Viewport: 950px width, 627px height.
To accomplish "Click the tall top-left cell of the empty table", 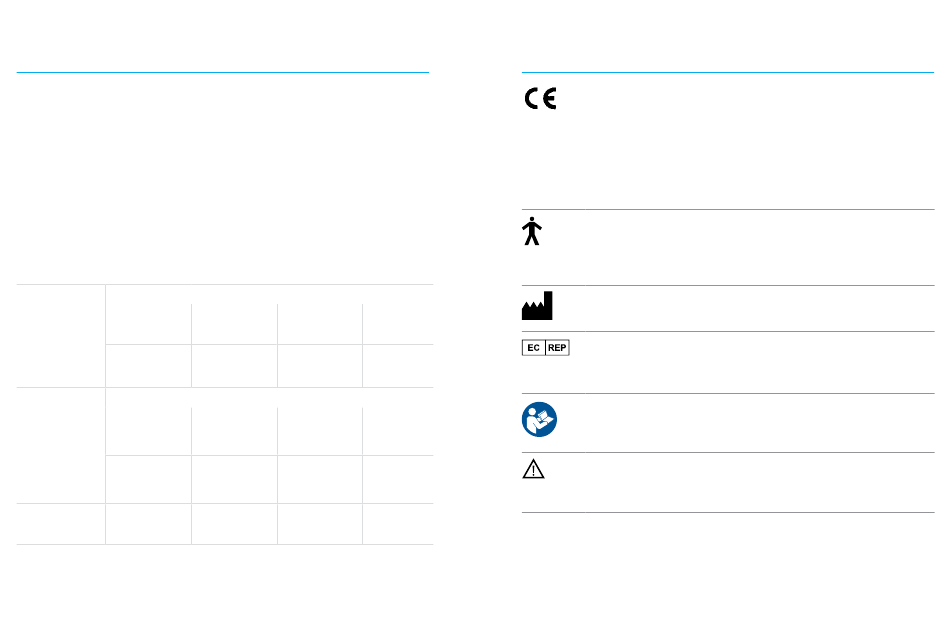I will 61,336.
